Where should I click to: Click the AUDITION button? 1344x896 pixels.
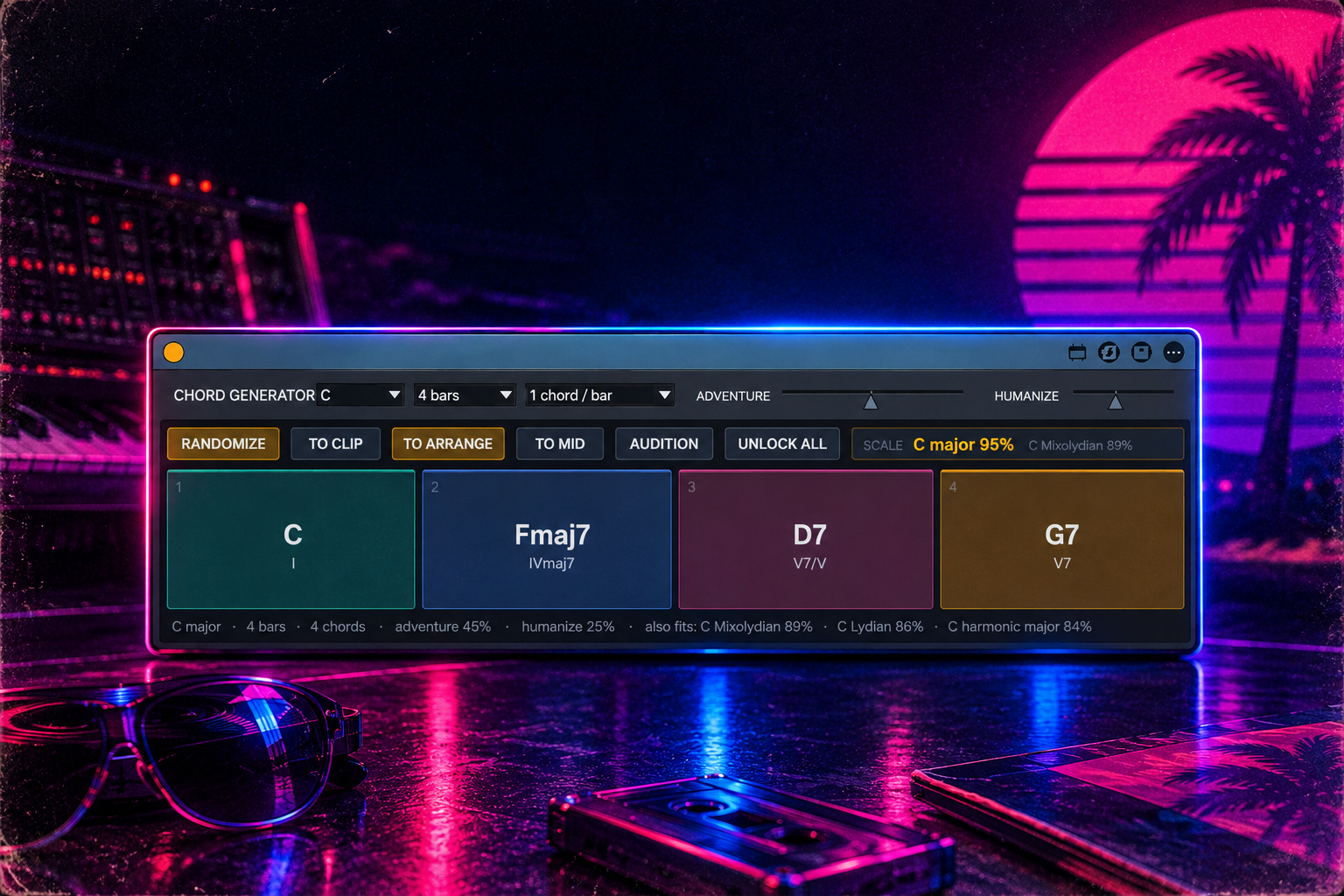tap(664, 444)
